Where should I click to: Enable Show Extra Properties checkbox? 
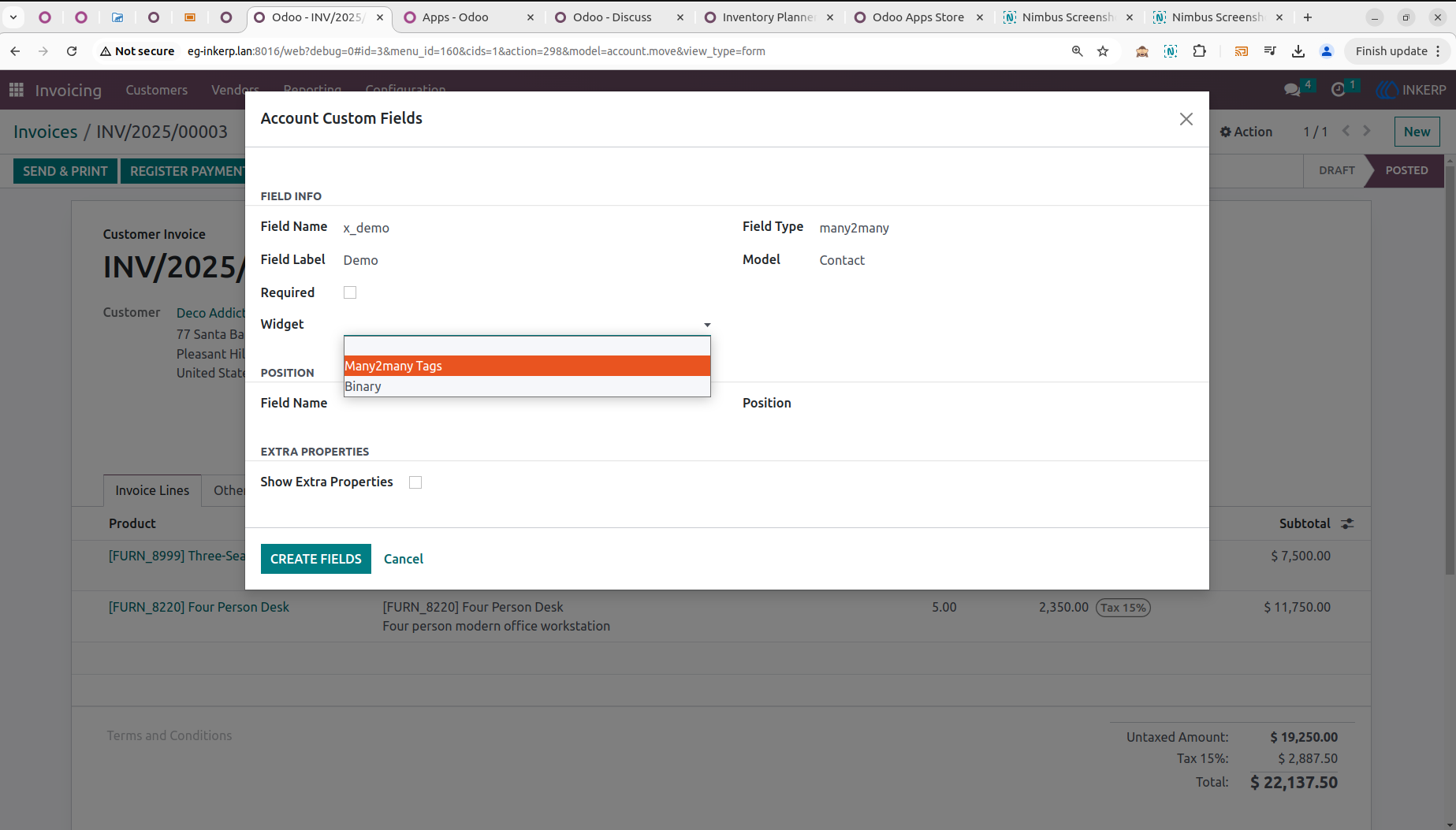pyautogui.click(x=415, y=482)
